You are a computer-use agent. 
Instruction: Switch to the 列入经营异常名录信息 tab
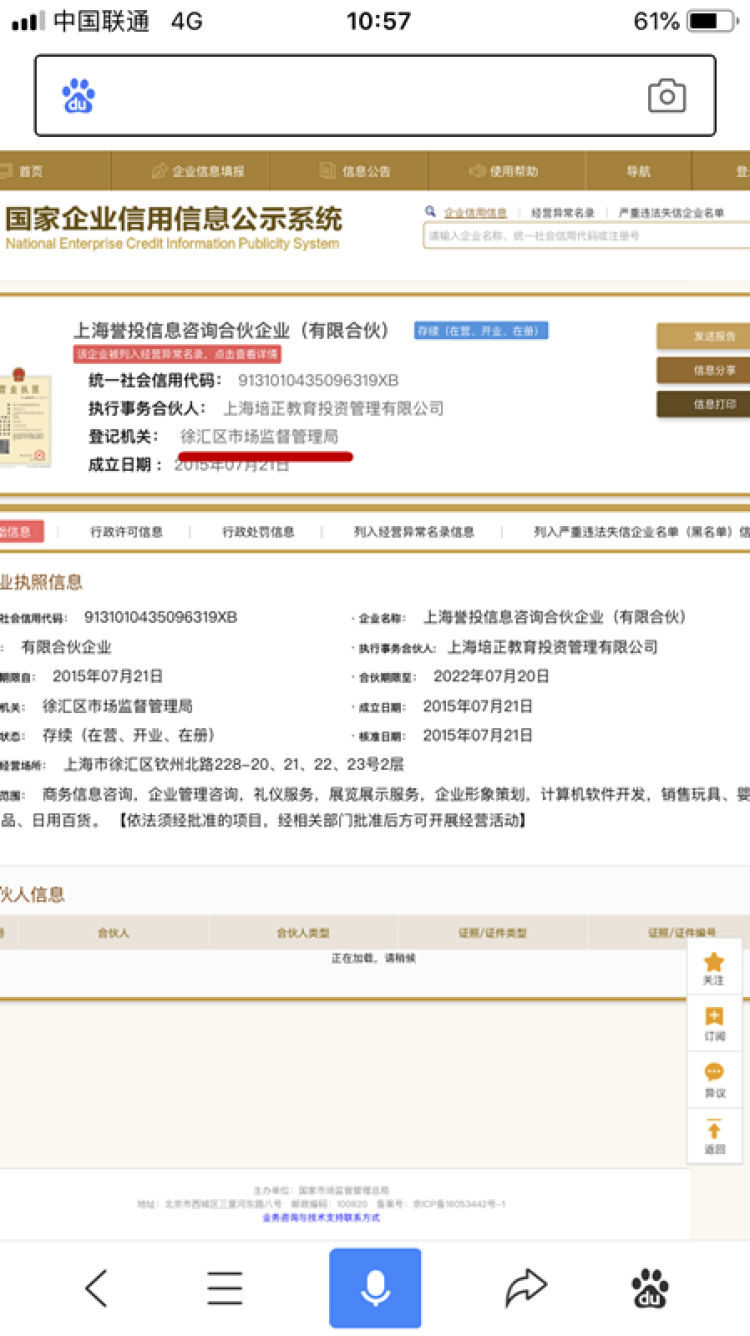(x=414, y=532)
